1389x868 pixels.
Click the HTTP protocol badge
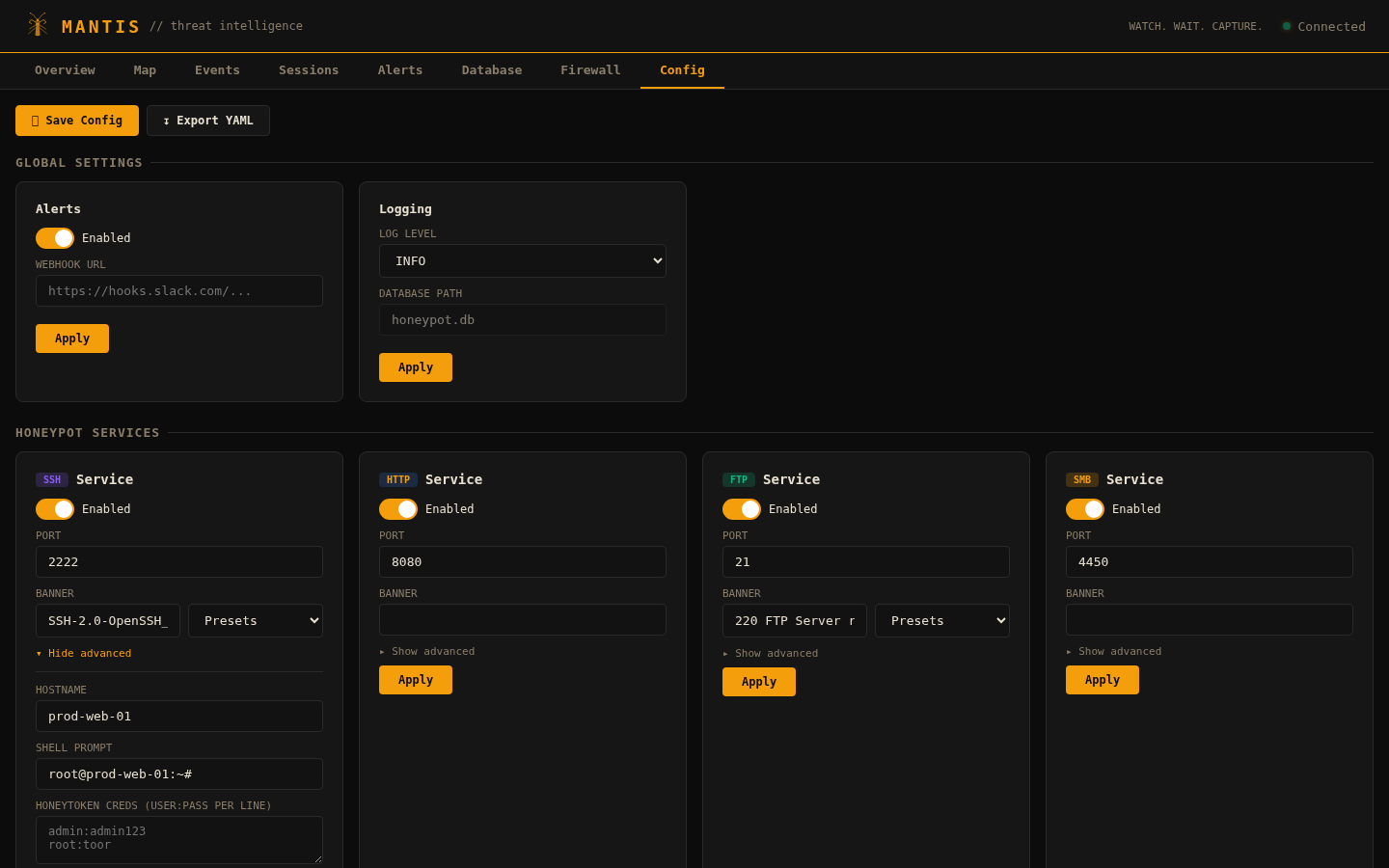(397, 480)
